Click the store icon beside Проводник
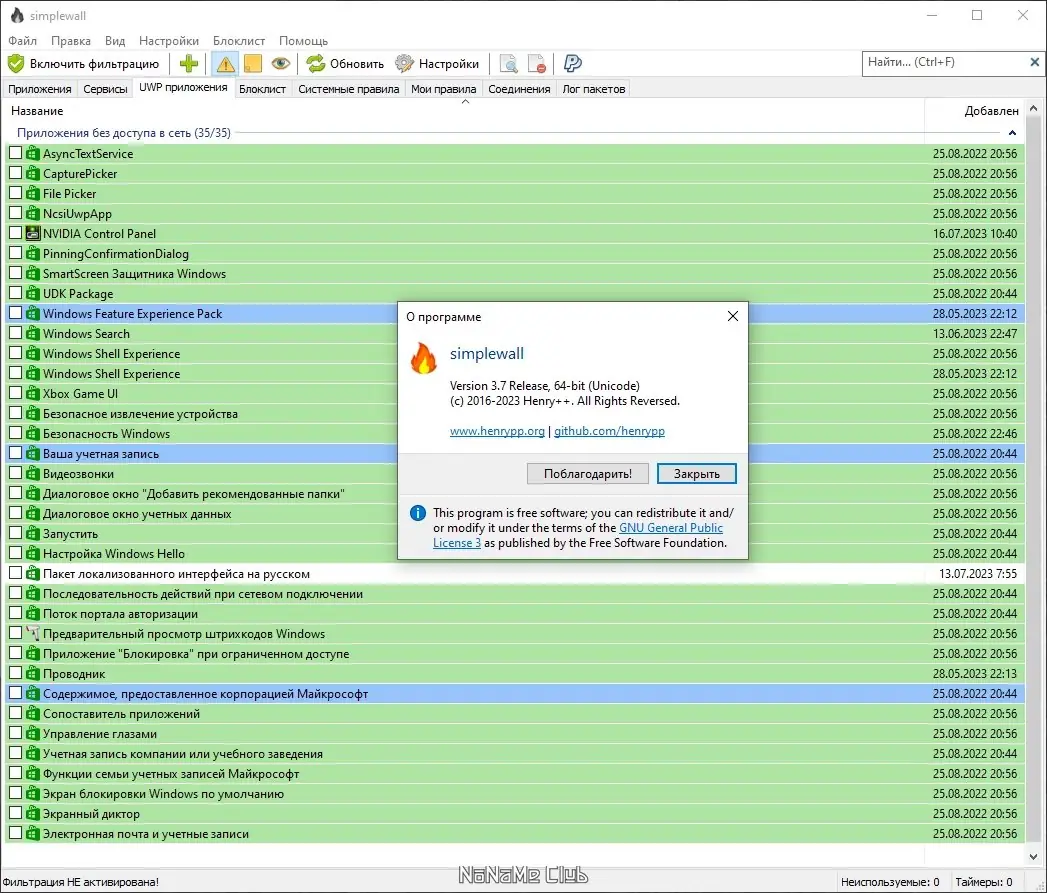This screenshot has width=1047, height=893. click(x=33, y=673)
